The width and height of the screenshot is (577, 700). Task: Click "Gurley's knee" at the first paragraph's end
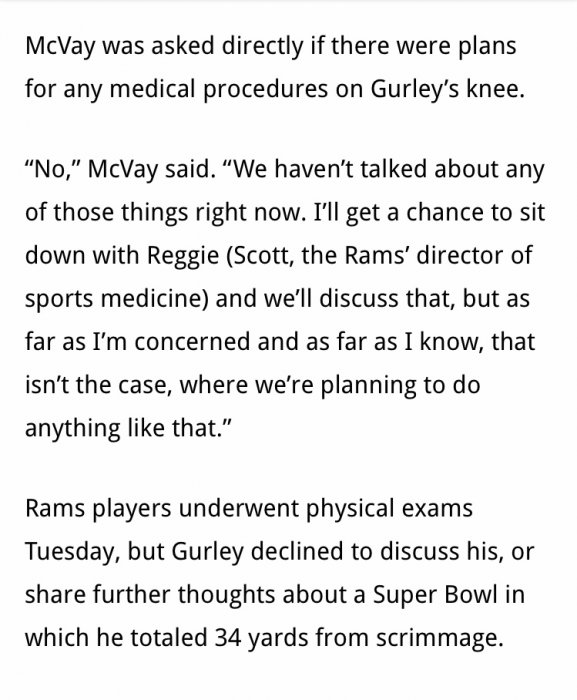447,89
